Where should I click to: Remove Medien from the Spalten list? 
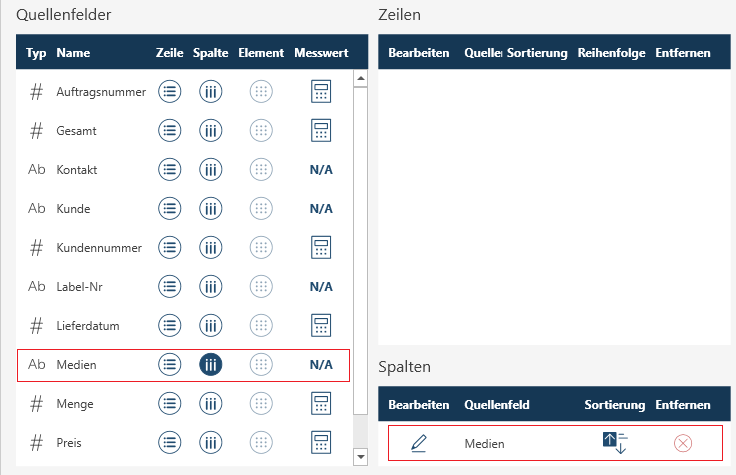[683, 443]
